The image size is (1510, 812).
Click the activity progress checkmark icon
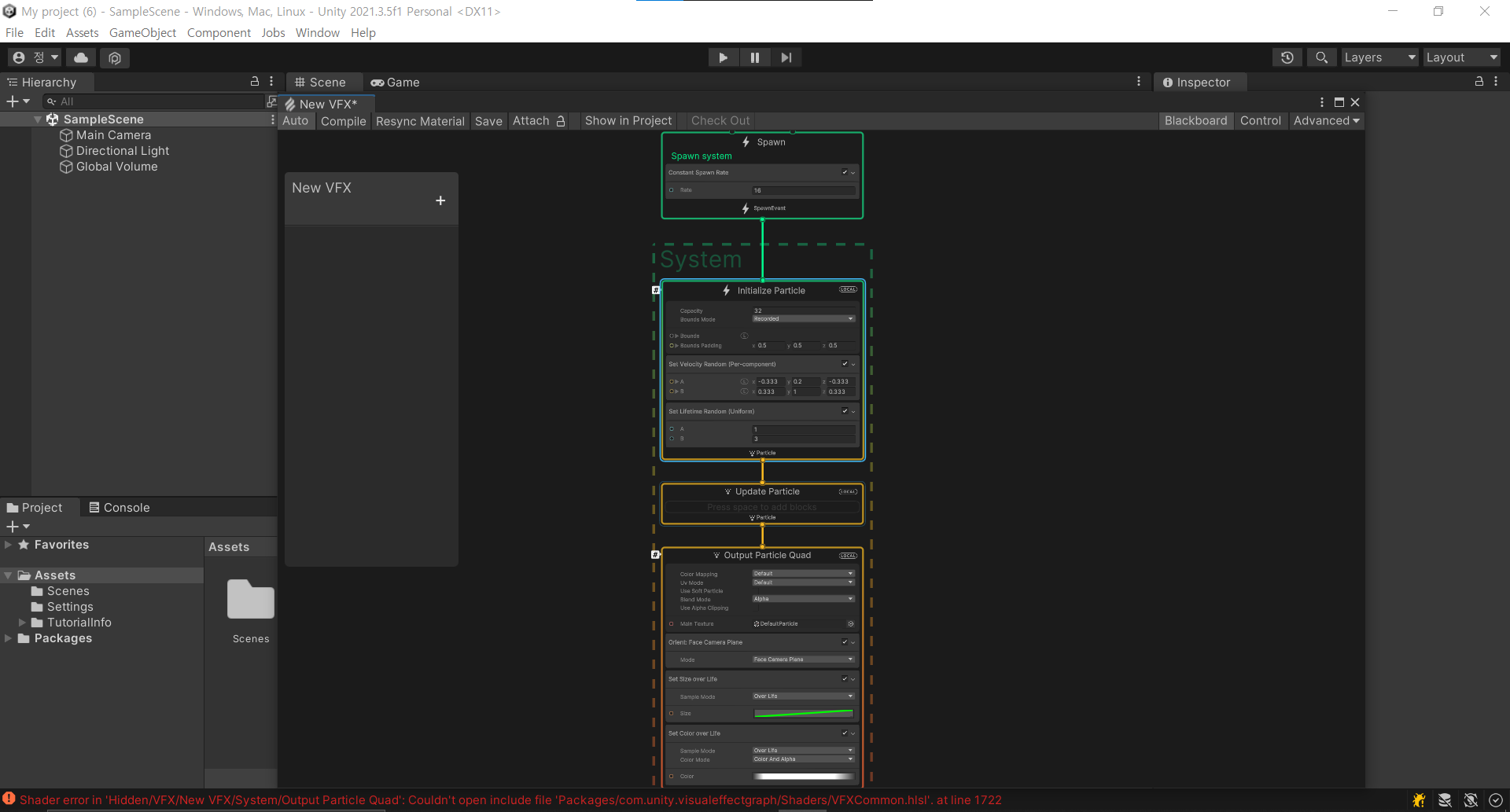(x=1496, y=800)
